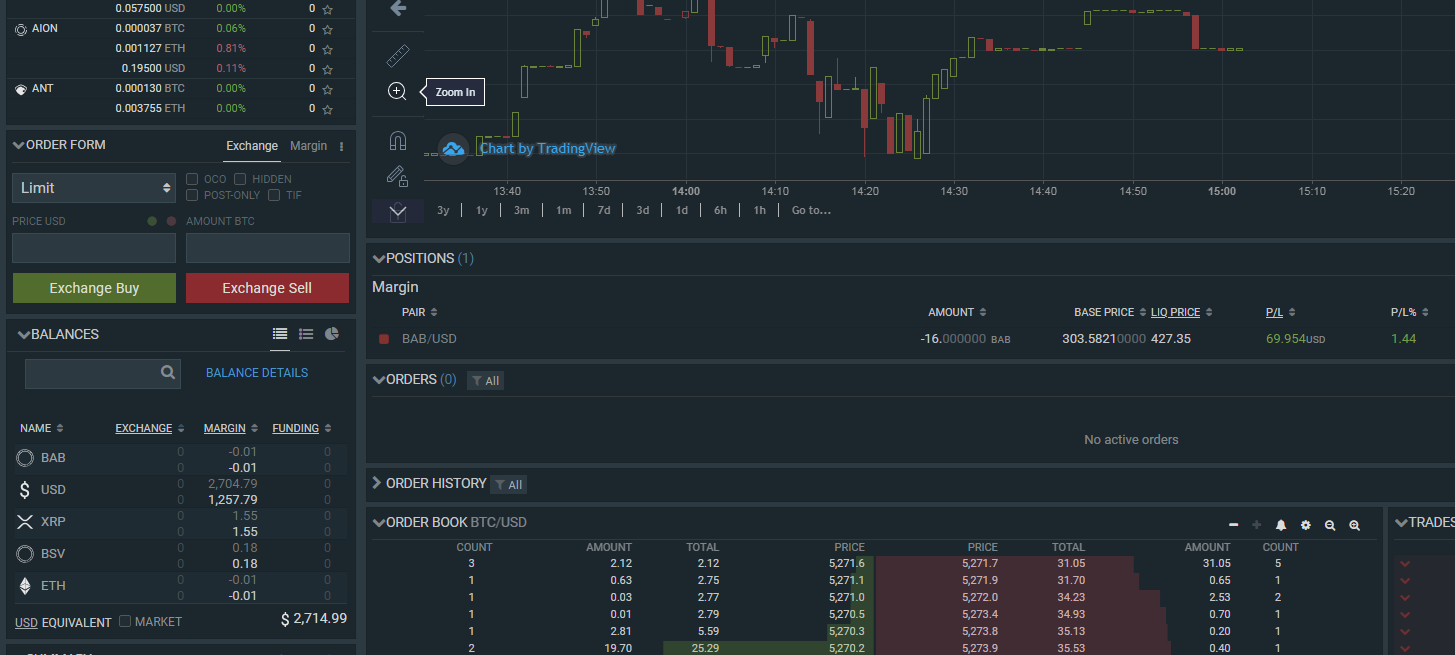
Task: Click the order book alert bell
Action: (1281, 525)
